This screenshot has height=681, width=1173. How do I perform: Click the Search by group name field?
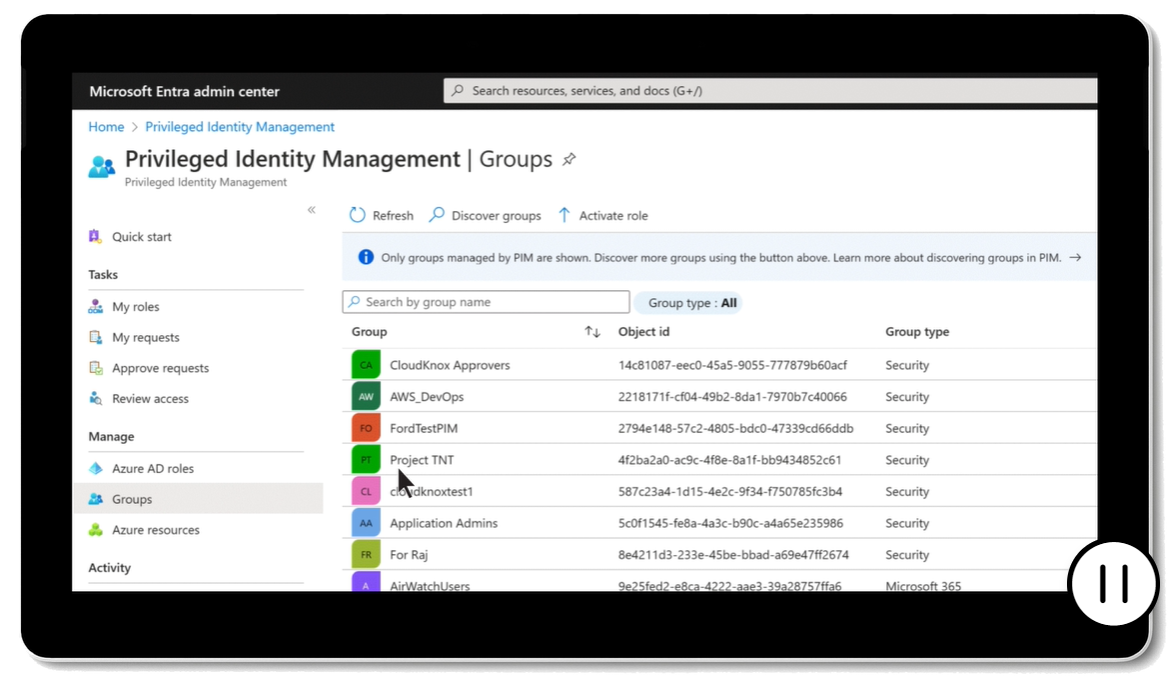pos(486,302)
